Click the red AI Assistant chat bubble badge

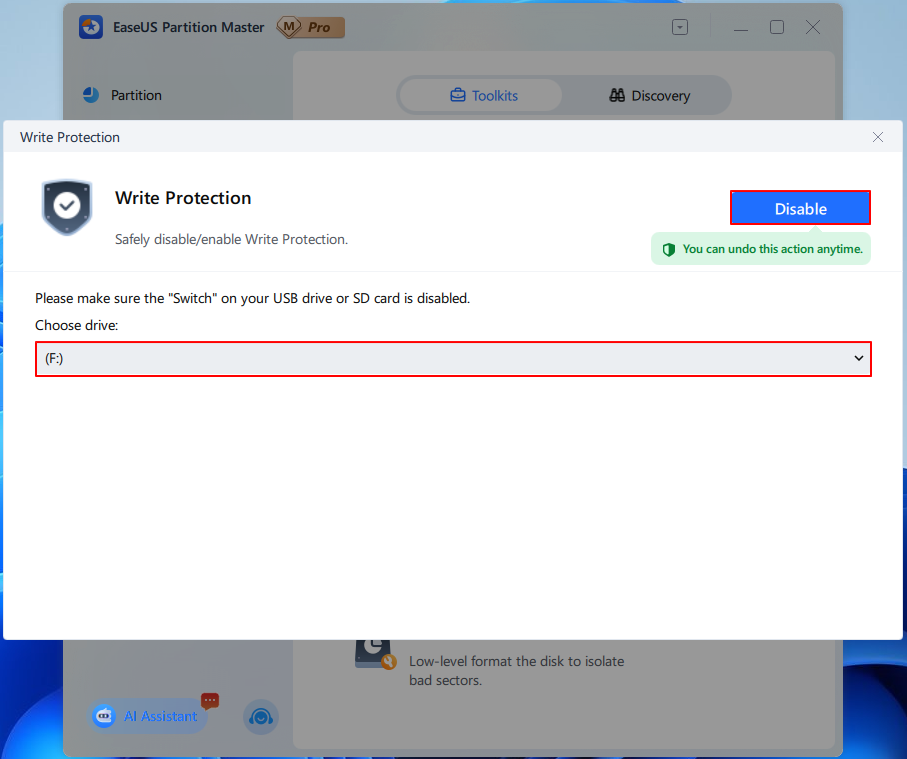[x=209, y=701]
